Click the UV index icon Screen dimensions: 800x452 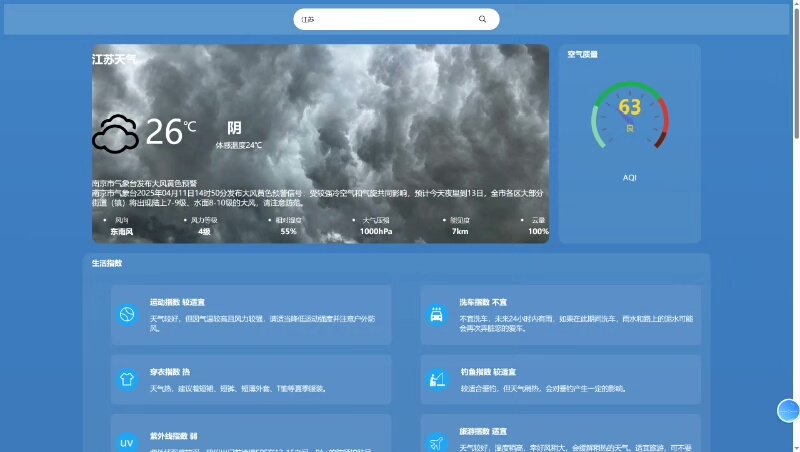point(127,442)
